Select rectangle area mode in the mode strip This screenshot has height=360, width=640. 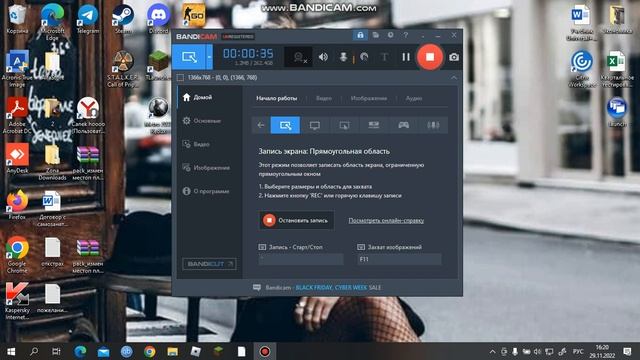[285, 125]
